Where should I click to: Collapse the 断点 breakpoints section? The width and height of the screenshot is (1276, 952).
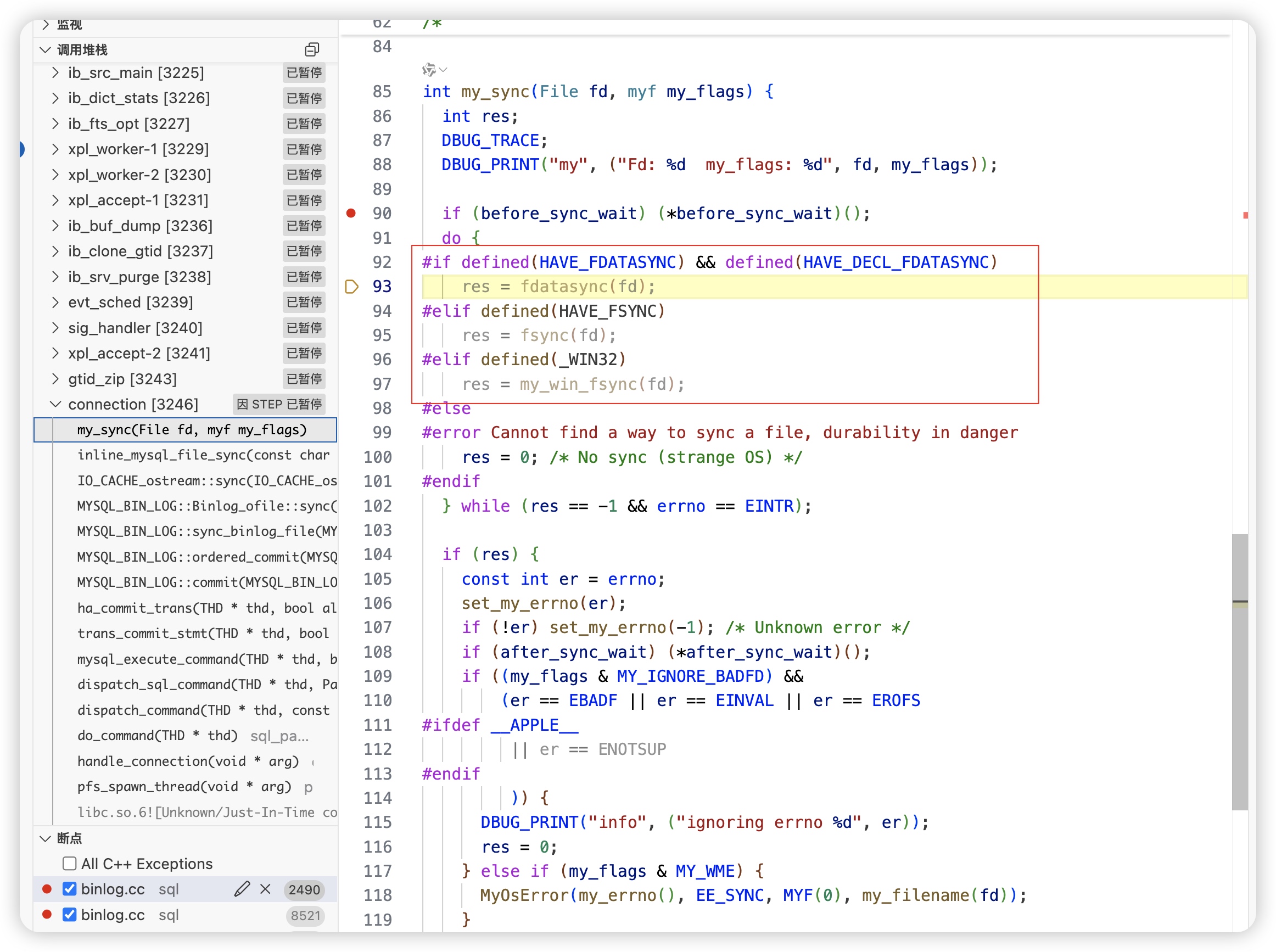pos(46,838)
